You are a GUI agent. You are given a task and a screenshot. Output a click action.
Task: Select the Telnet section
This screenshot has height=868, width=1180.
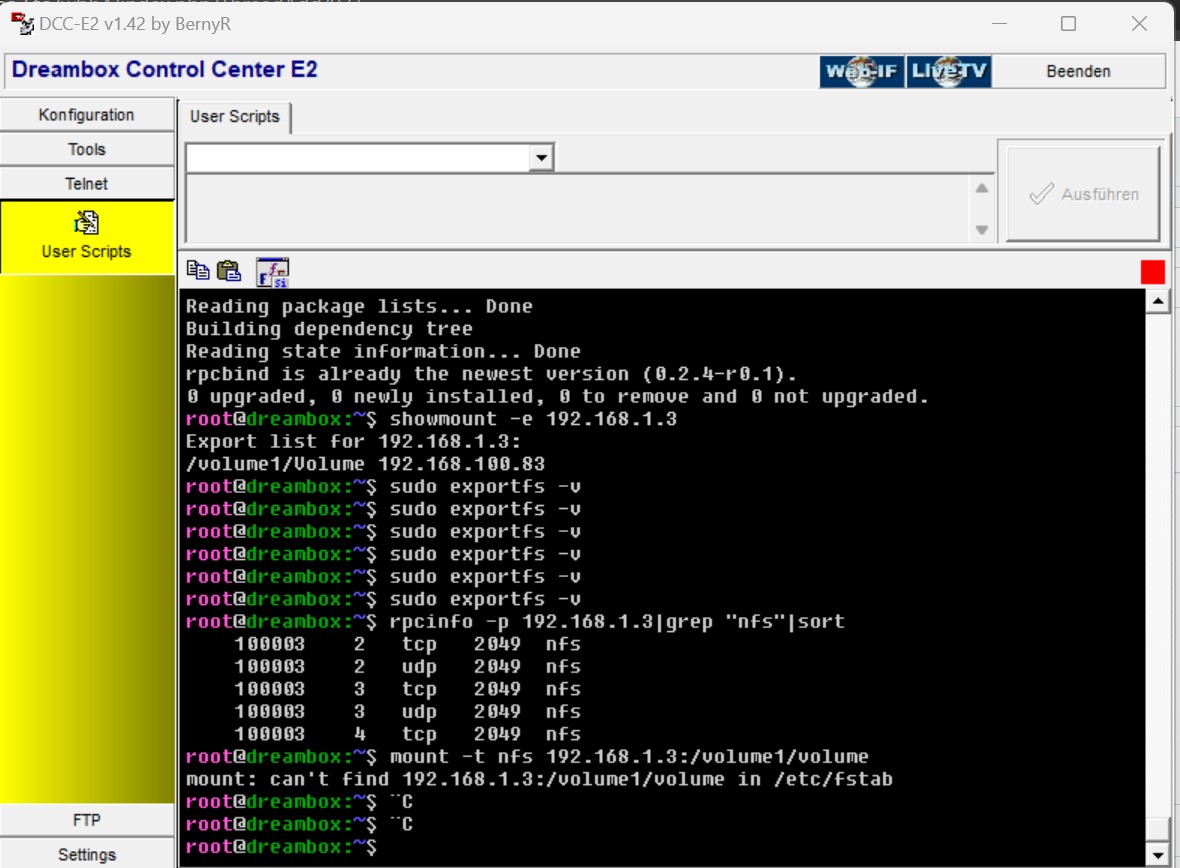tap(87, 183)
